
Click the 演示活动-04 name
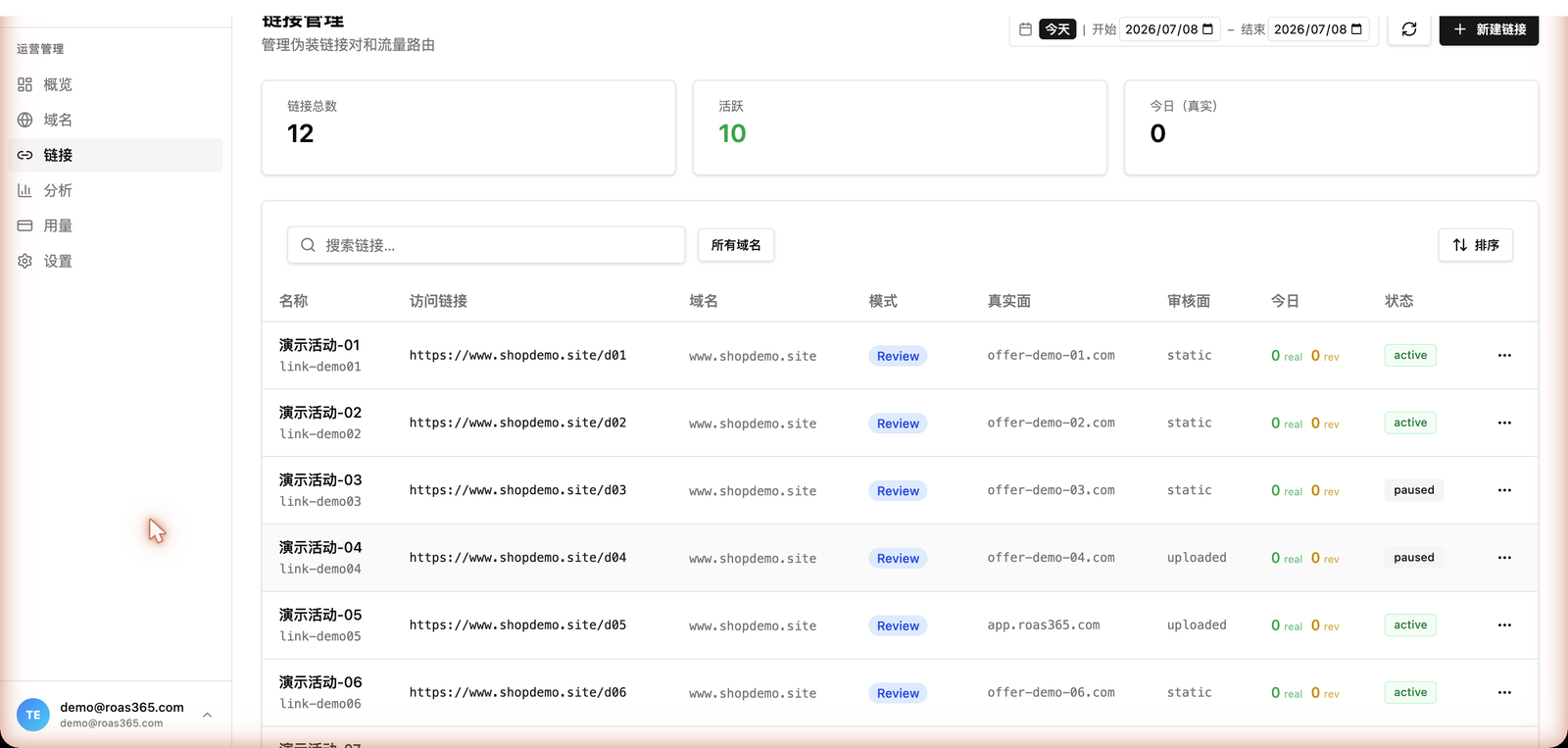pyautogui.click(x=320, y=547)
